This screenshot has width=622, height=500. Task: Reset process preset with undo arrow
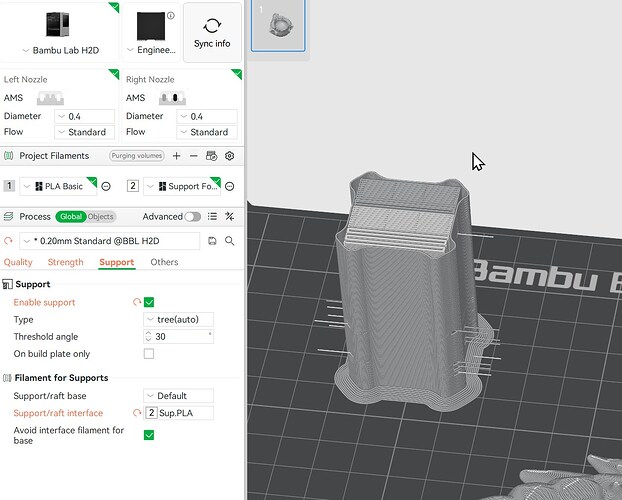click(x=8, y=241)
